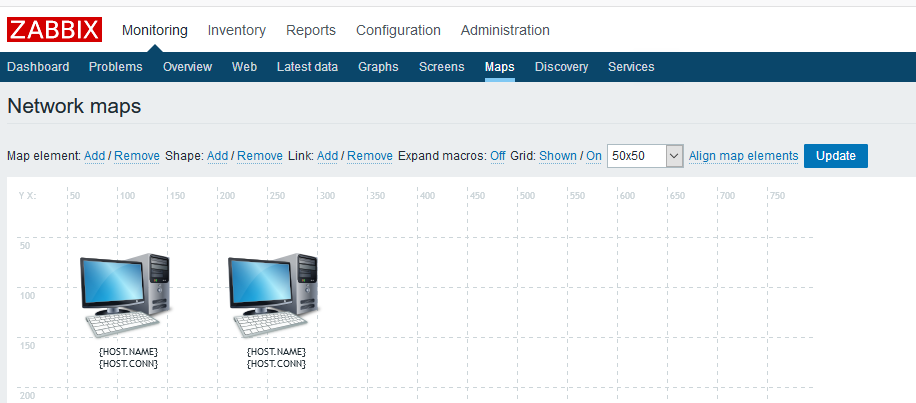The image size is (916, 403).
Task: Go to the Dashboard tab
Action: click(x=38, y=67)
